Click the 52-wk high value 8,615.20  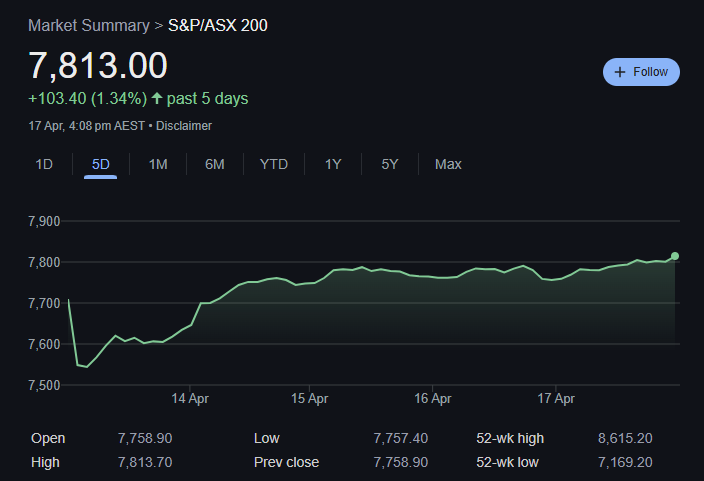pyautogui.click(x=625, y=438)
